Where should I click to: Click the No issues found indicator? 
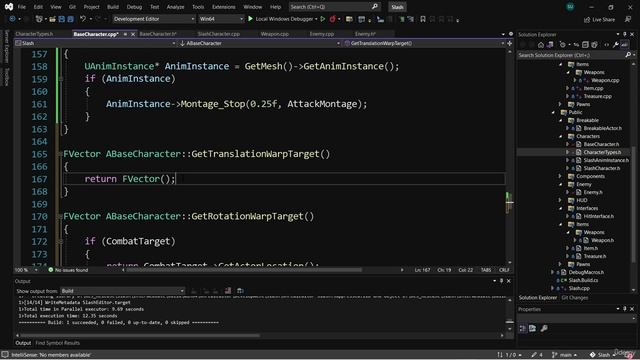pyautogui.click(x=68, y=270)
